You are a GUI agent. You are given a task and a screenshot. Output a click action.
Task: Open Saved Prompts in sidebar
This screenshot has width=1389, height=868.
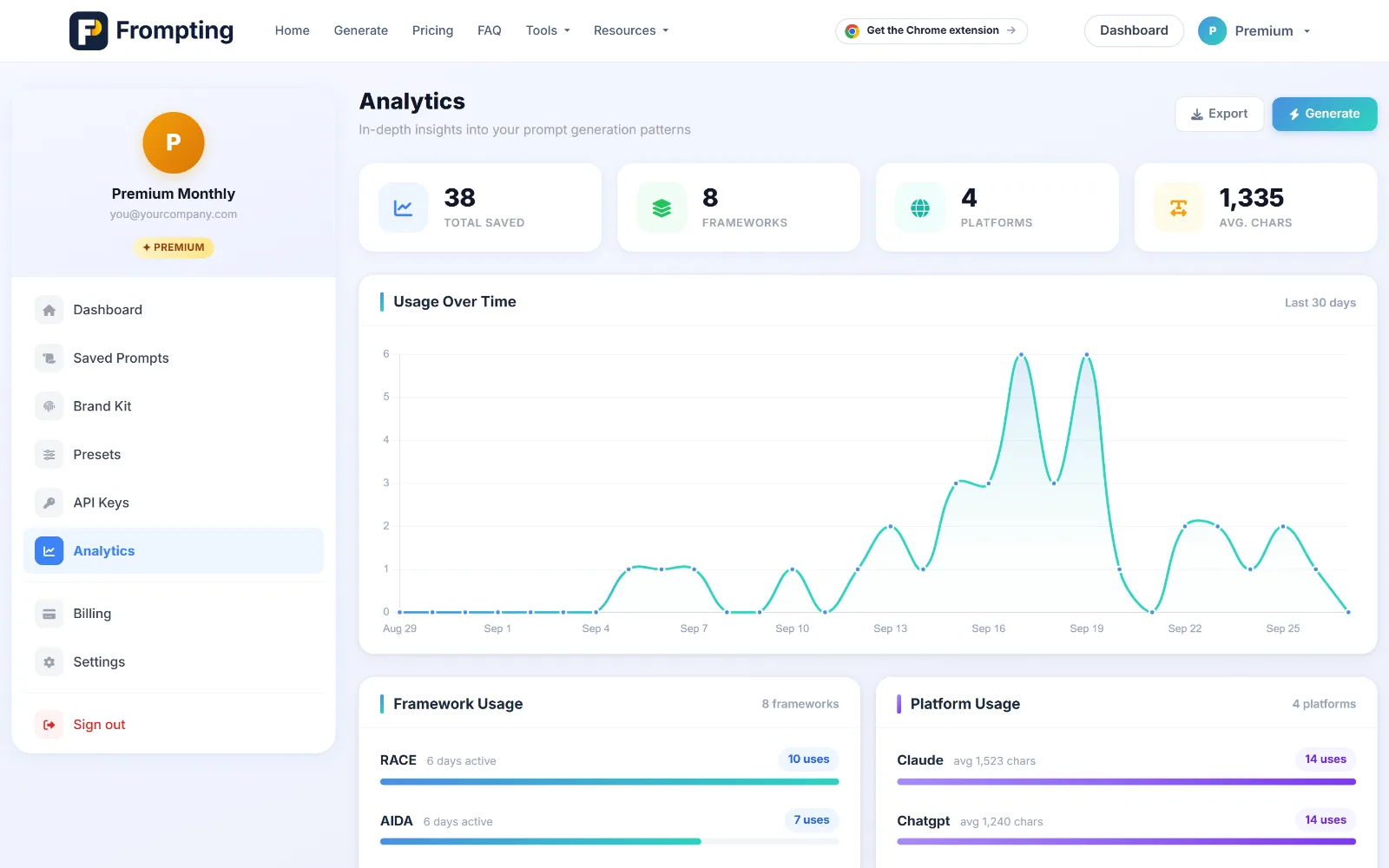point(174,358)
